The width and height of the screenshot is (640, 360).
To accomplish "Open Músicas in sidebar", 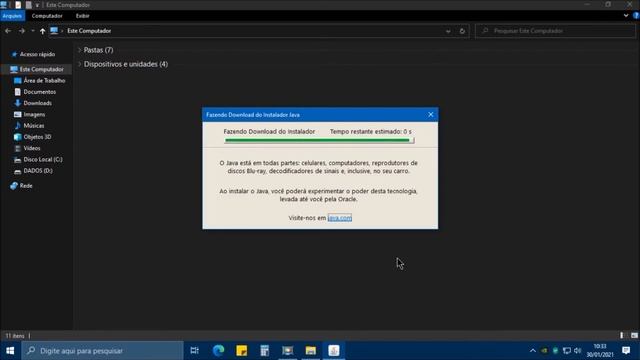I will (x=33, y=126).
